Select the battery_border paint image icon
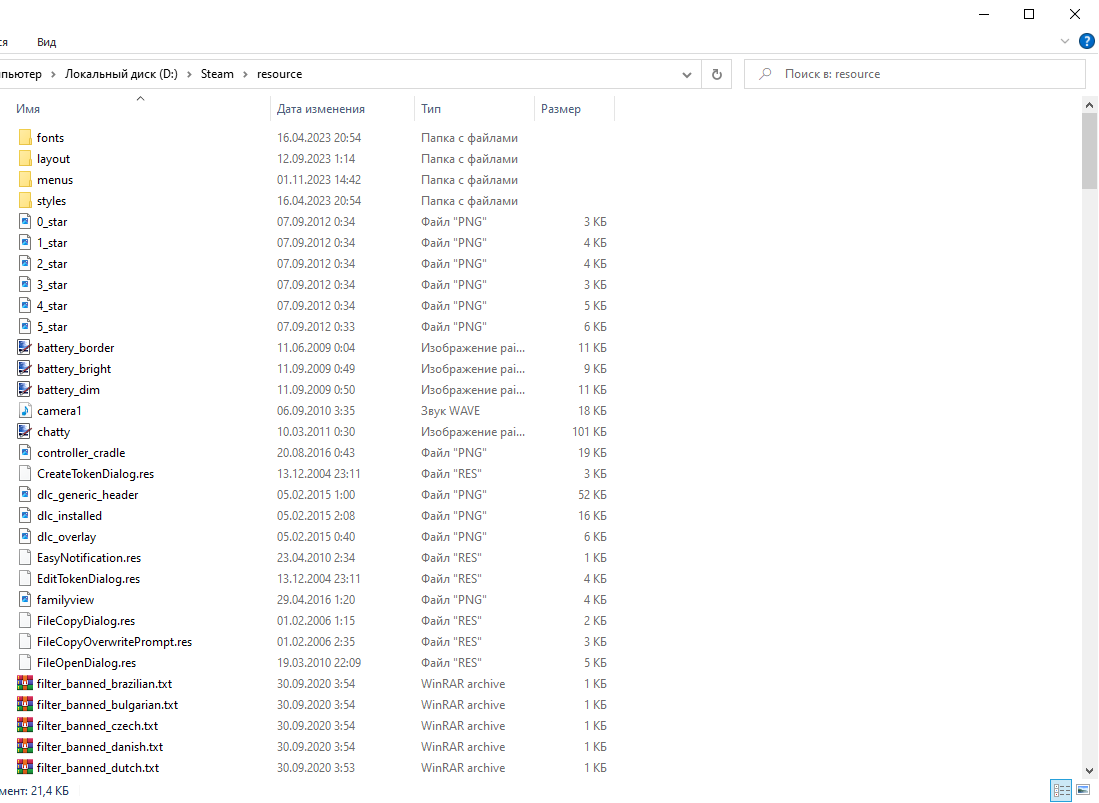Image resolution: width=1099 pixels, height=803 pixels. click(25, 348)
